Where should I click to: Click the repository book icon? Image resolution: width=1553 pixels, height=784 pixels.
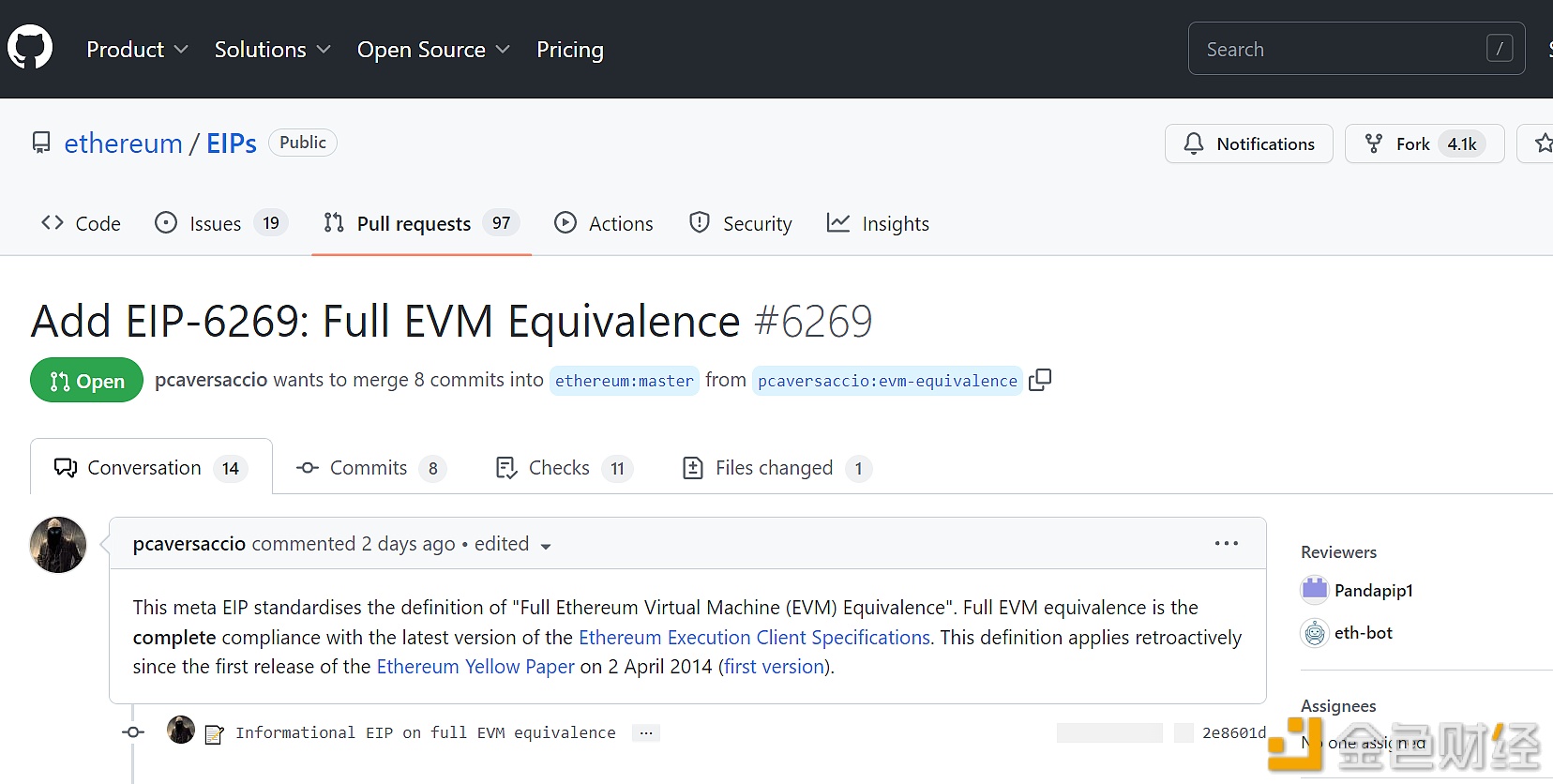(41, 143)
